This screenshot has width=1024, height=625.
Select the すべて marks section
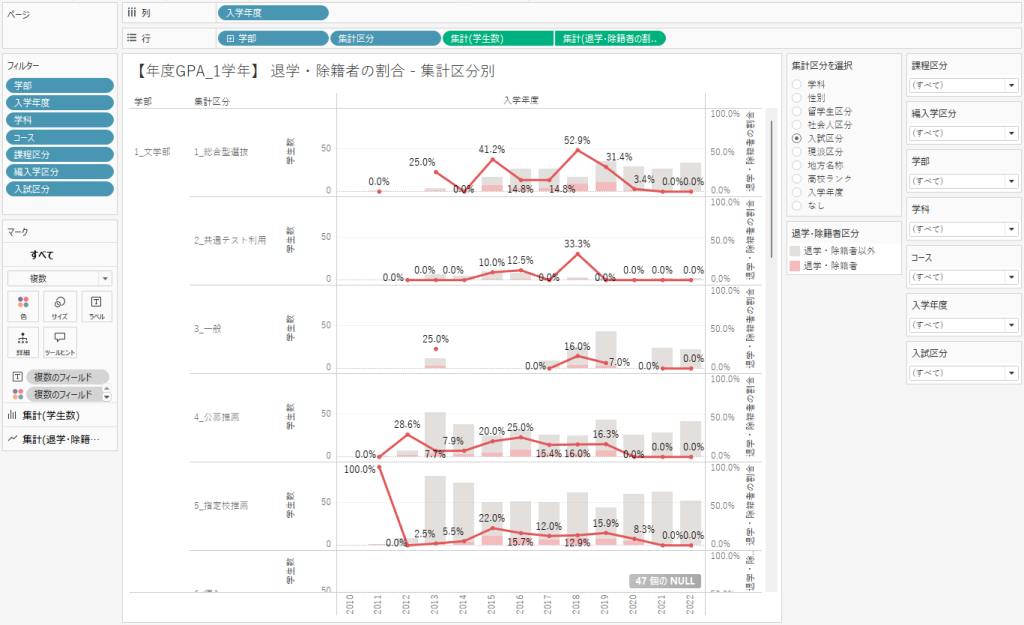pos(42,255)
